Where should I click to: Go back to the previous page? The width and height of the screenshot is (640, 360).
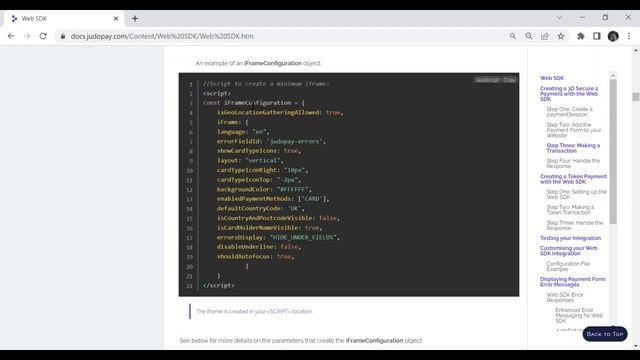(x=11, y=36)
